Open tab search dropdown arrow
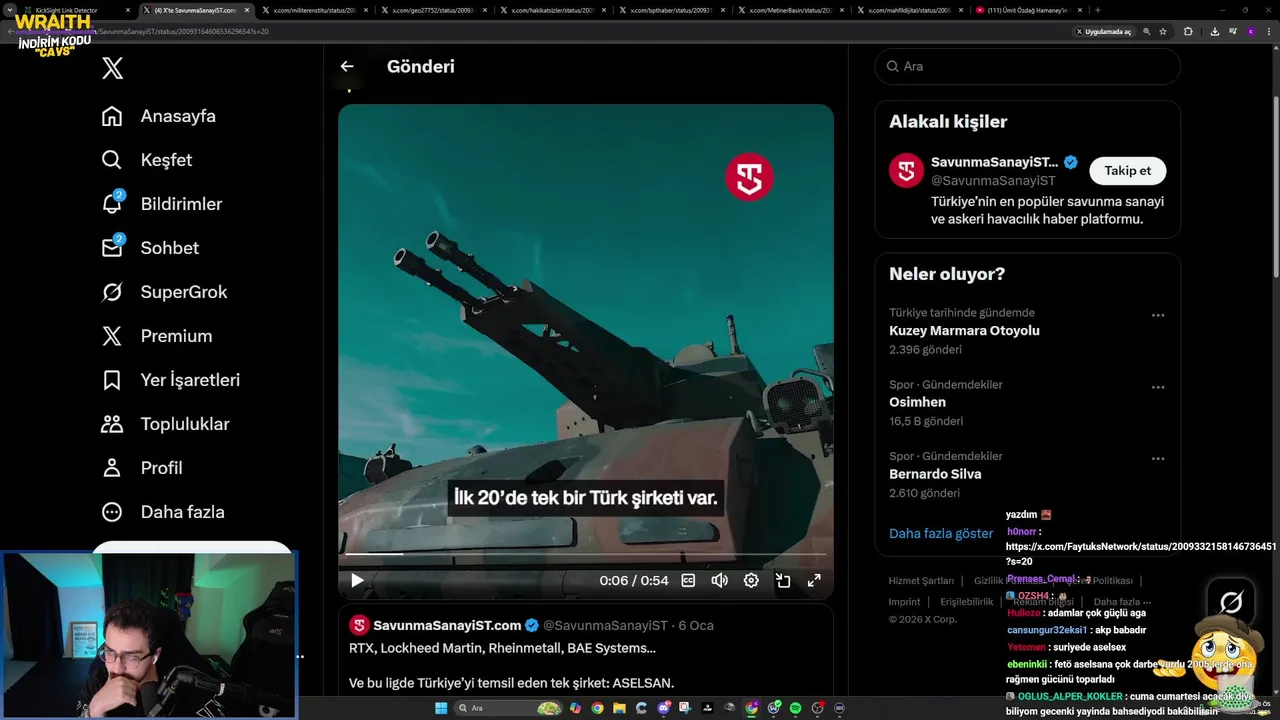The height and width of the screenshot is (720, 1280). (10, 10)
